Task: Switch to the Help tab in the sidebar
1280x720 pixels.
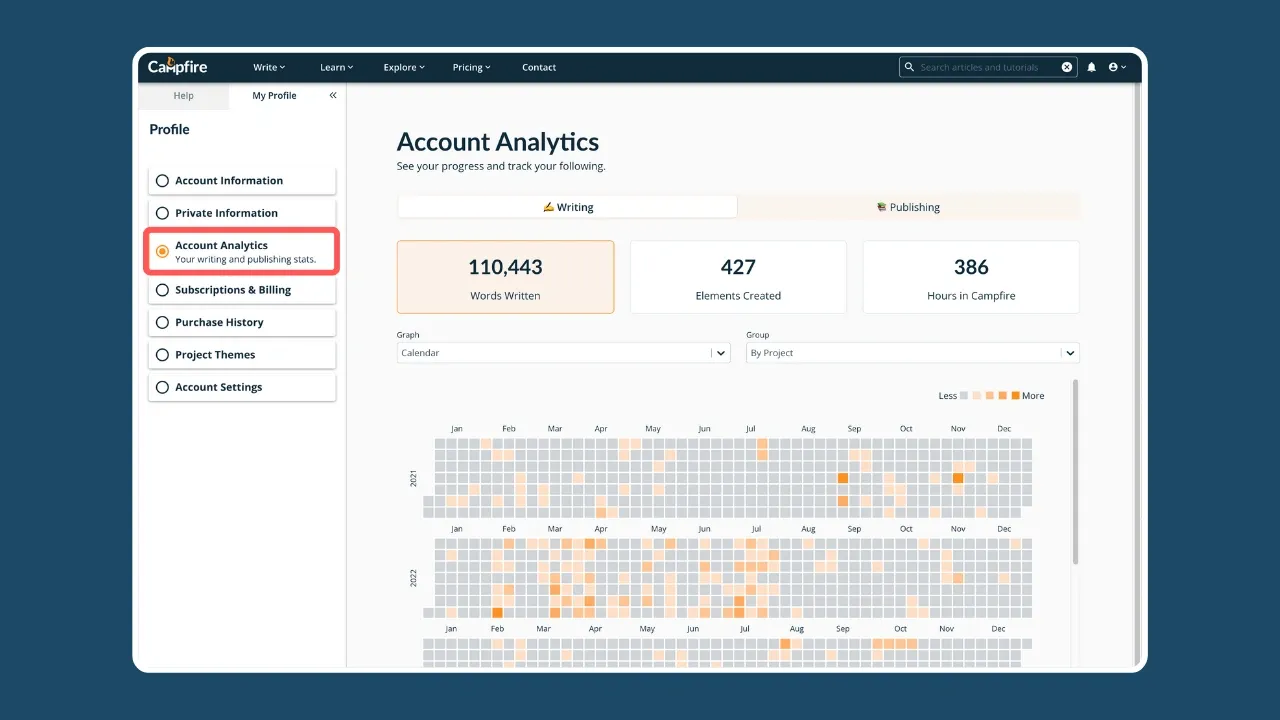Action: tap(183, 95)
